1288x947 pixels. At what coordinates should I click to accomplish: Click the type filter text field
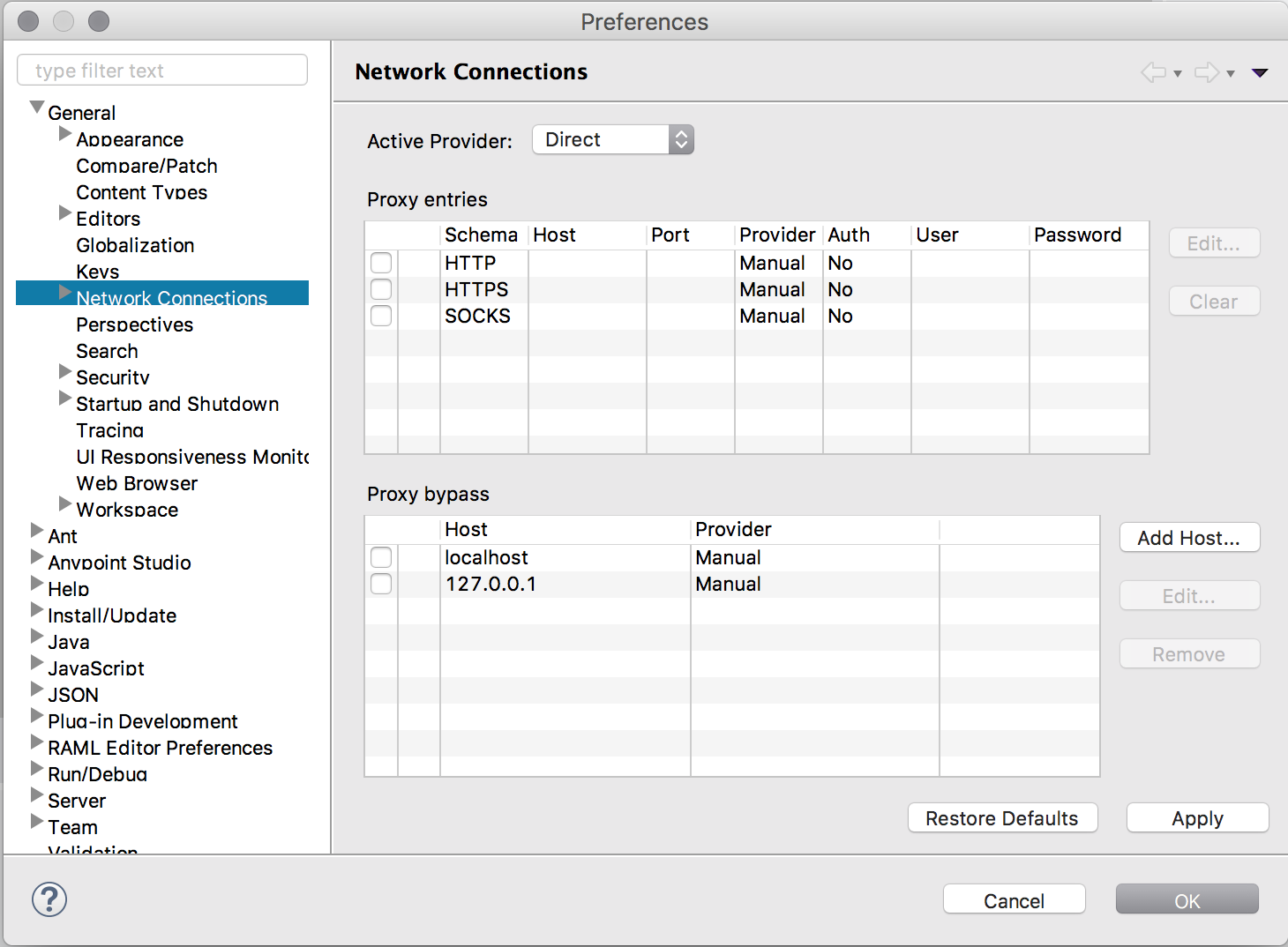click(161, 70)
